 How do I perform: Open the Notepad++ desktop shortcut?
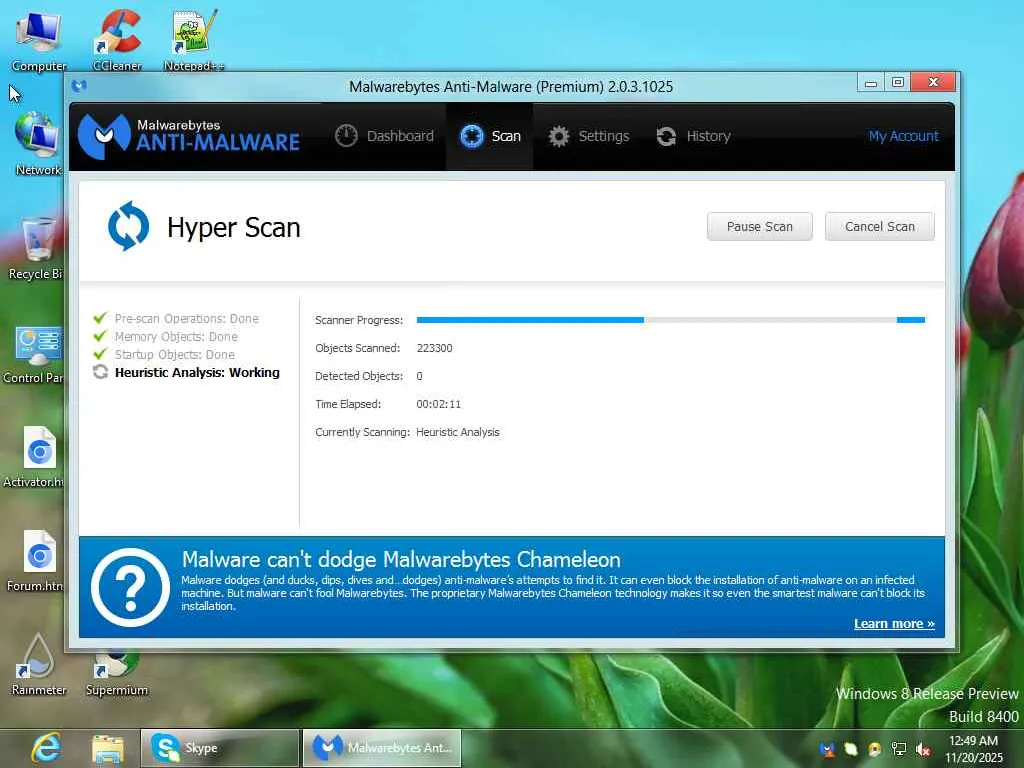[194, 41]
